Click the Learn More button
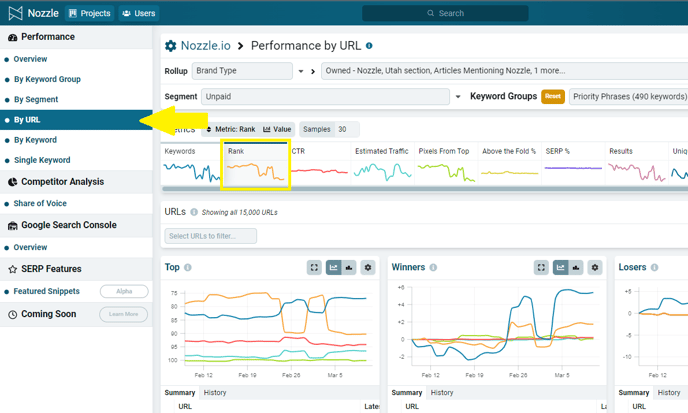This screenshot has height=413, width=688. 123,314
